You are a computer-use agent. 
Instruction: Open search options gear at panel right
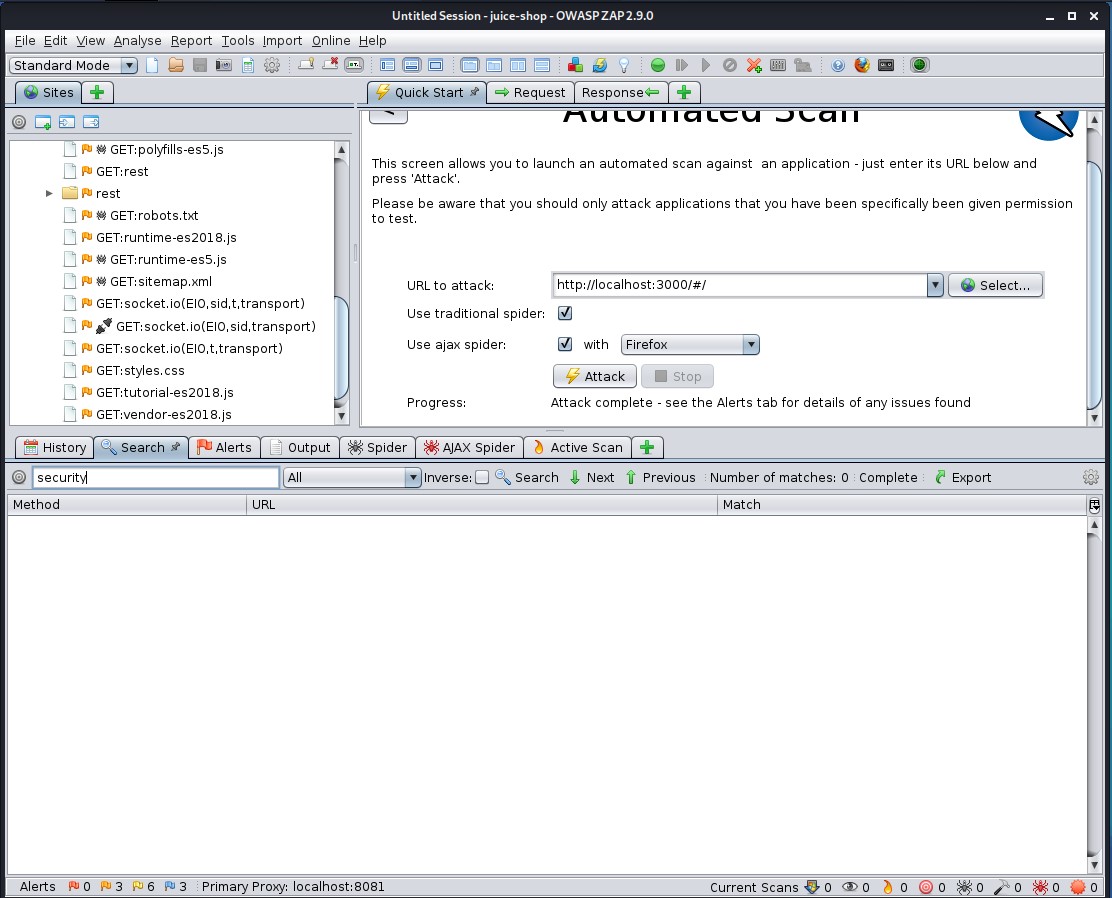(x=1091, y=478)
